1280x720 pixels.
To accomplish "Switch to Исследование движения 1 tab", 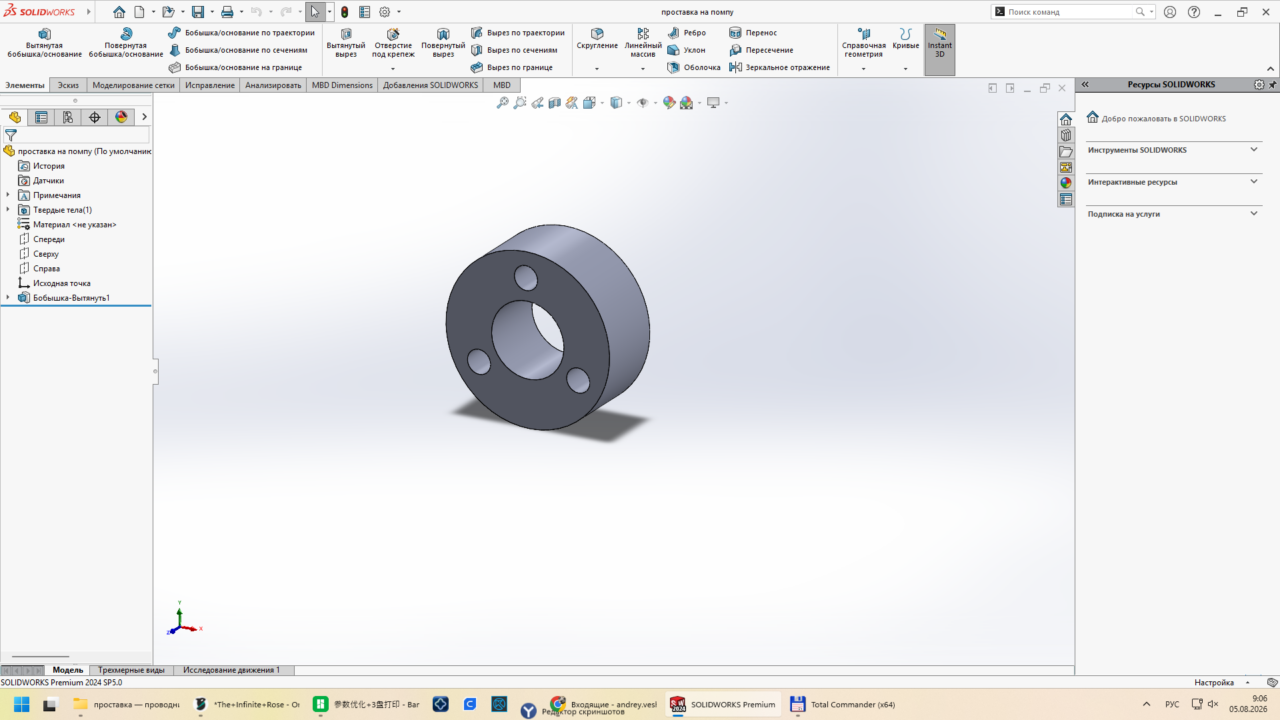I will tap(231, 670).
